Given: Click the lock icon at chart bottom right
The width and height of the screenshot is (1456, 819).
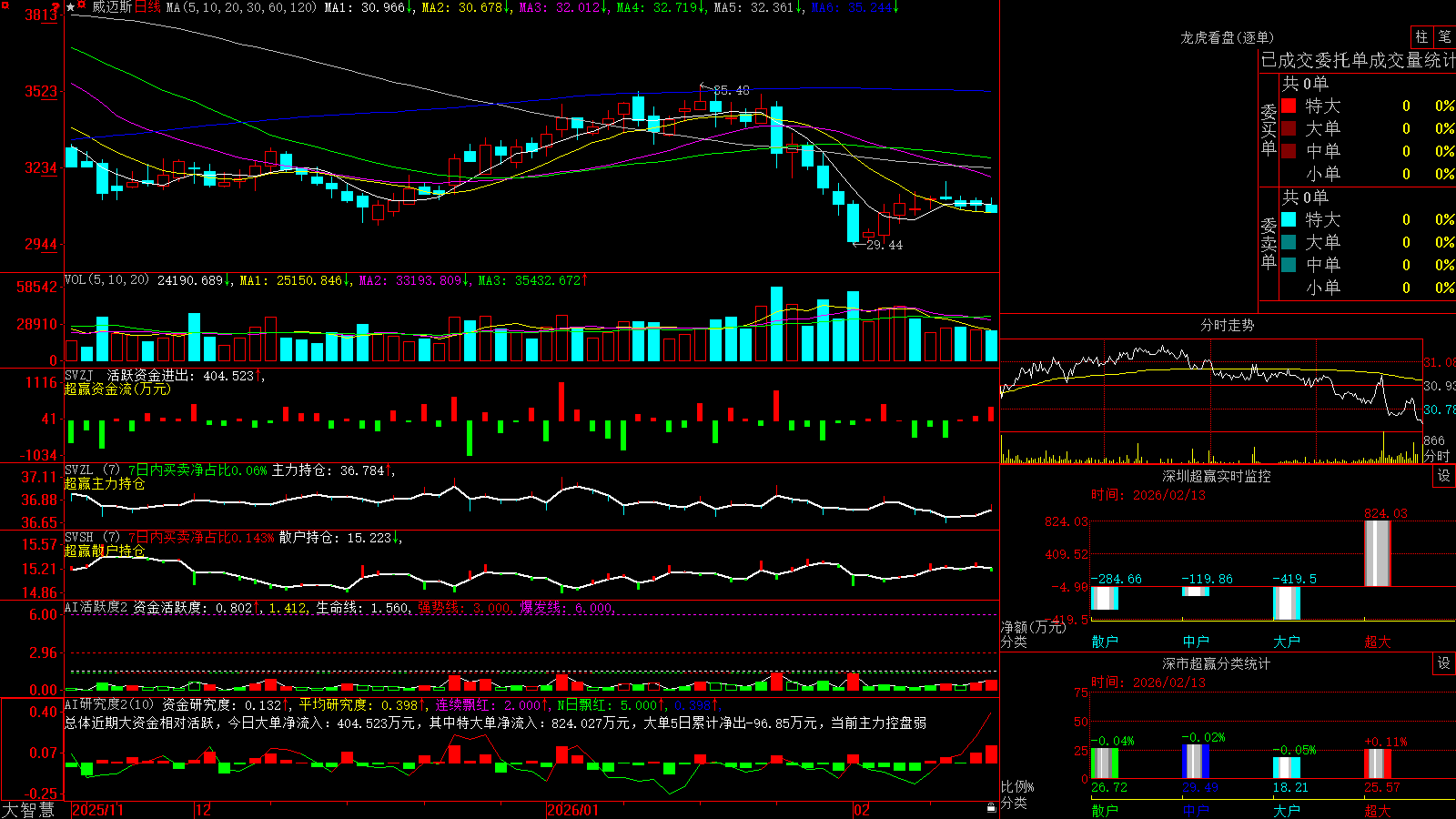Looking at the screenshot, I should 991,808.
